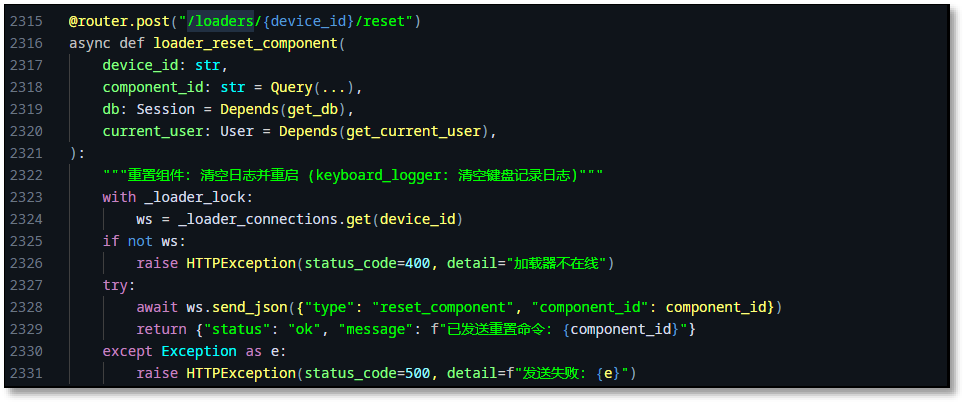
Task: Click line number 2327
Action: (x=26, y=285)
